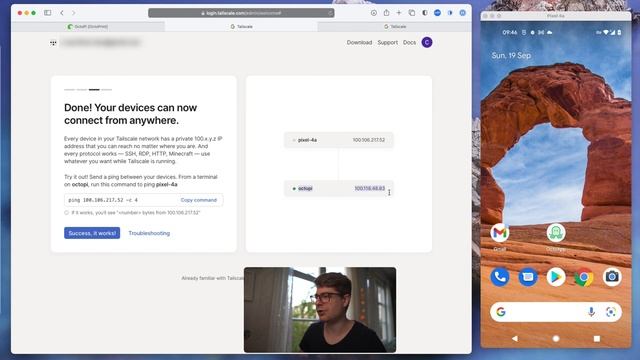Viewport: 640px width, 360px height.
Task: Open the Phone dialer app
Action: coord(500,277)
